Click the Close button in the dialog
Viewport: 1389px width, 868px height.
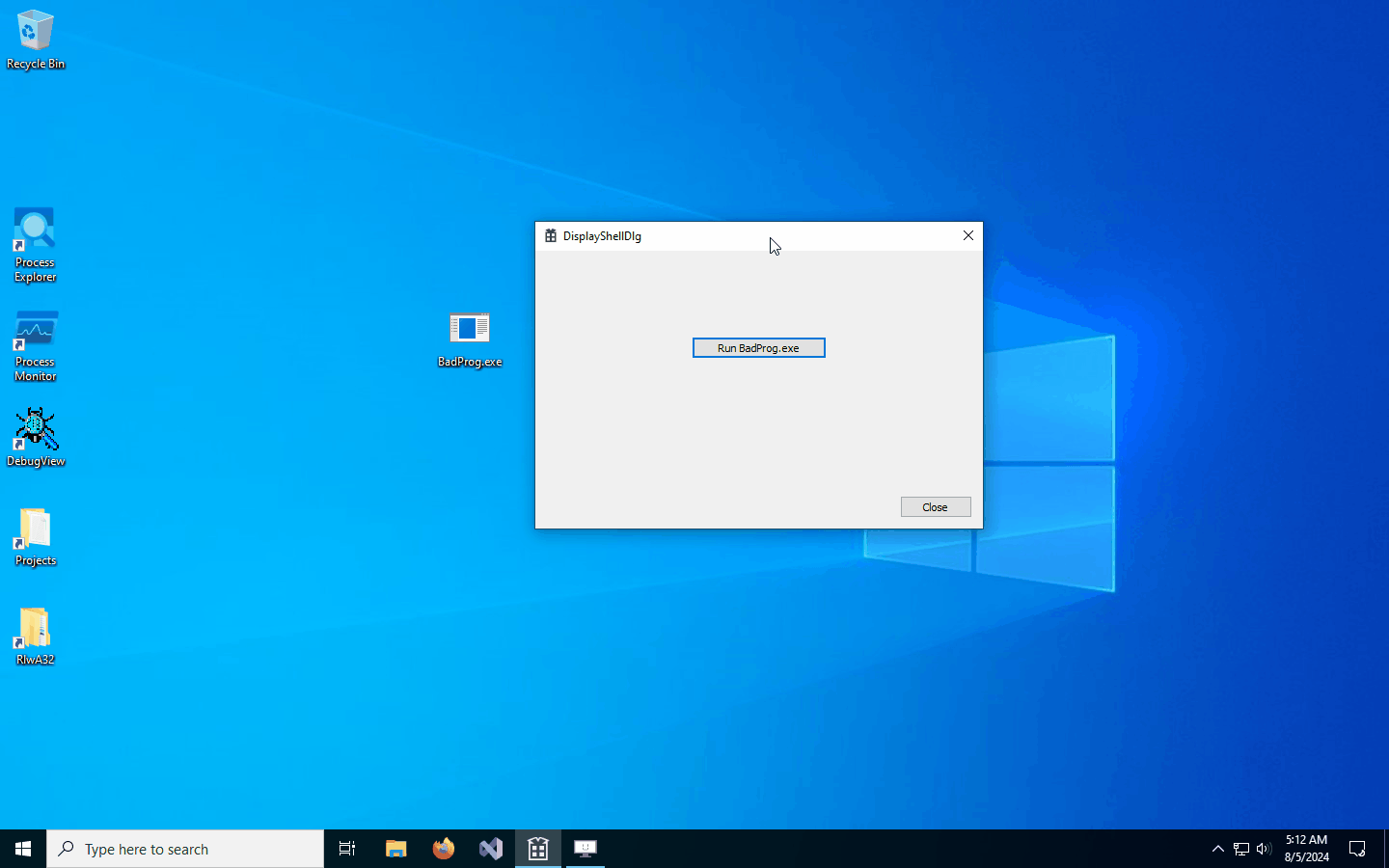tap(935, 507)
